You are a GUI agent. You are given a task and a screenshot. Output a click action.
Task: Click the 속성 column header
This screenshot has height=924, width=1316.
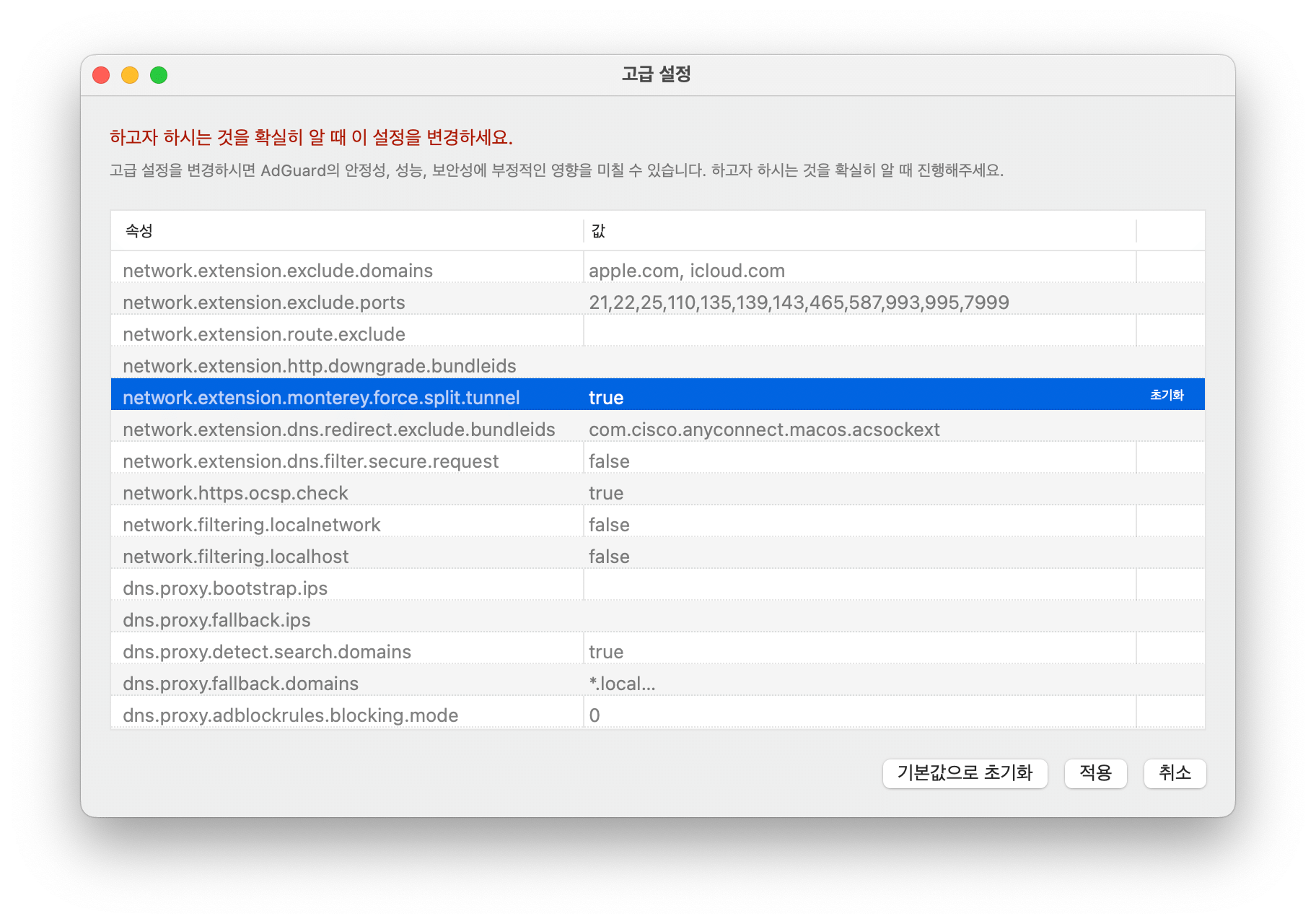click(x=139, y=231)
